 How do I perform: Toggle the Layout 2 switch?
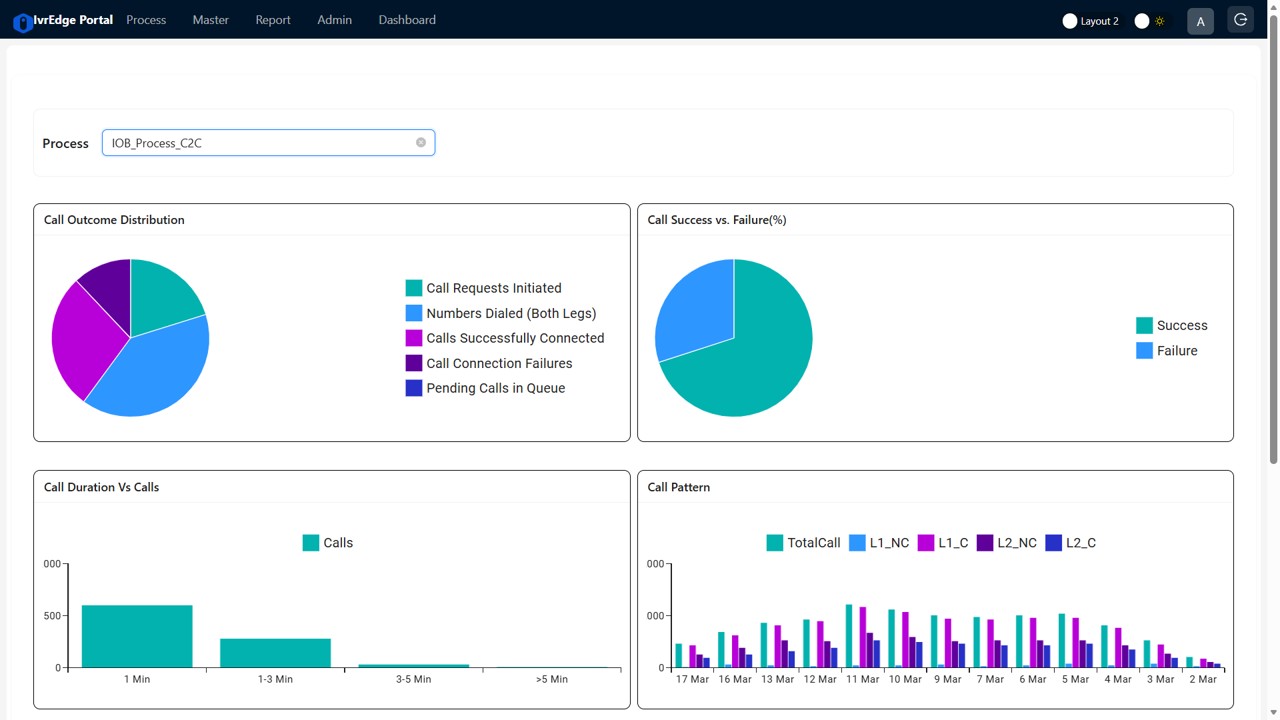click(1070, 20)
